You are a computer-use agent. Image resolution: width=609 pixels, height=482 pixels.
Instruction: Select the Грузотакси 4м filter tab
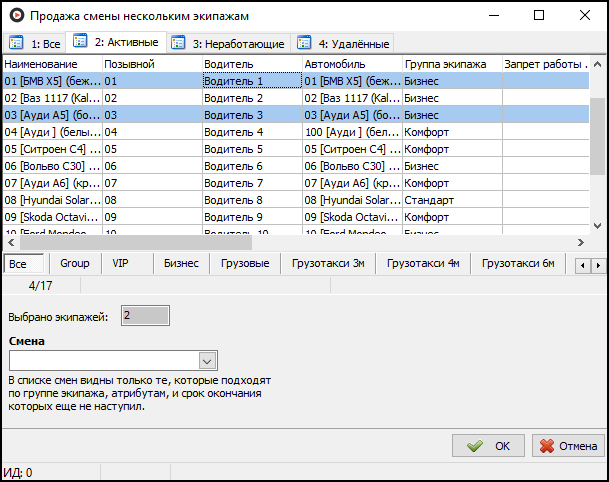point(423,263)
